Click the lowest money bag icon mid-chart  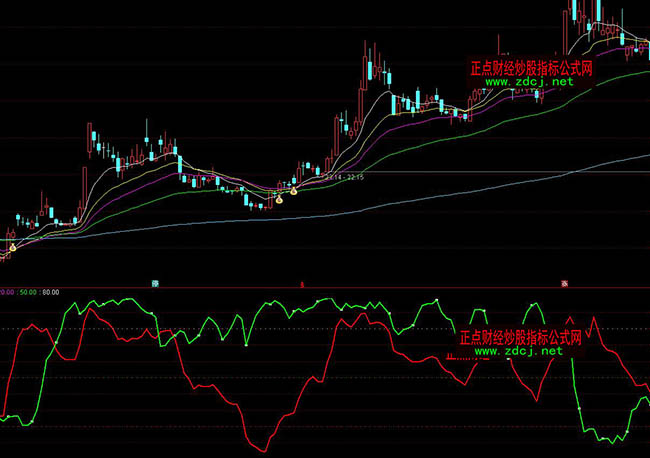click(281, 199)
